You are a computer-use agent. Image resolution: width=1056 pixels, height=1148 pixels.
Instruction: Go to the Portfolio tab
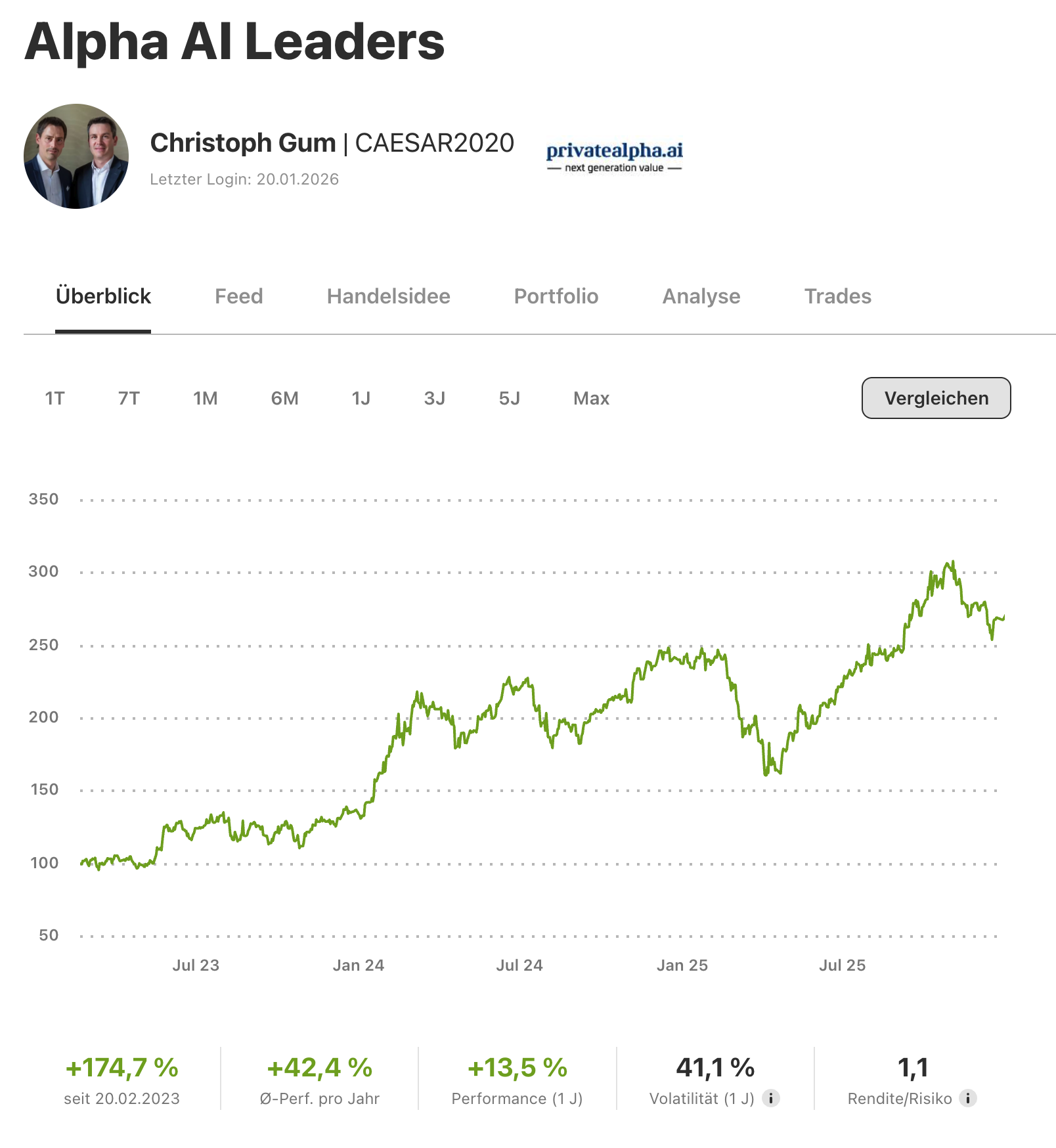556,296
